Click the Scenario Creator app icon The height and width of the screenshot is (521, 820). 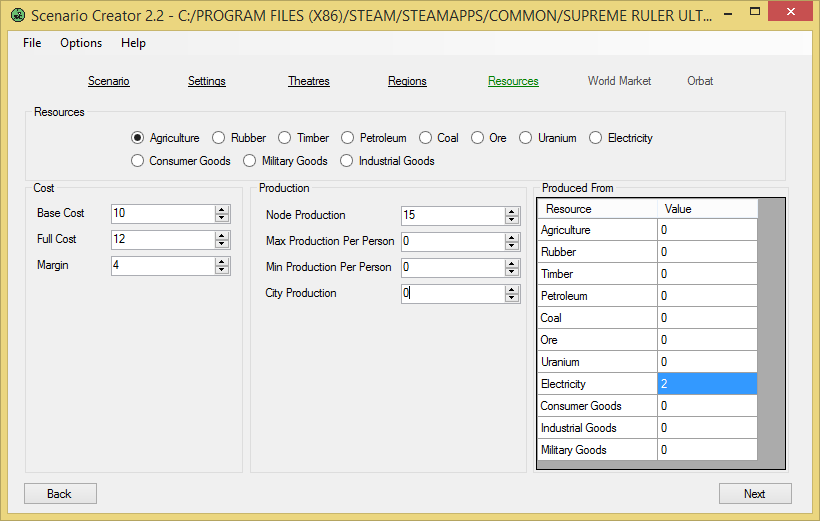(18, 15)
